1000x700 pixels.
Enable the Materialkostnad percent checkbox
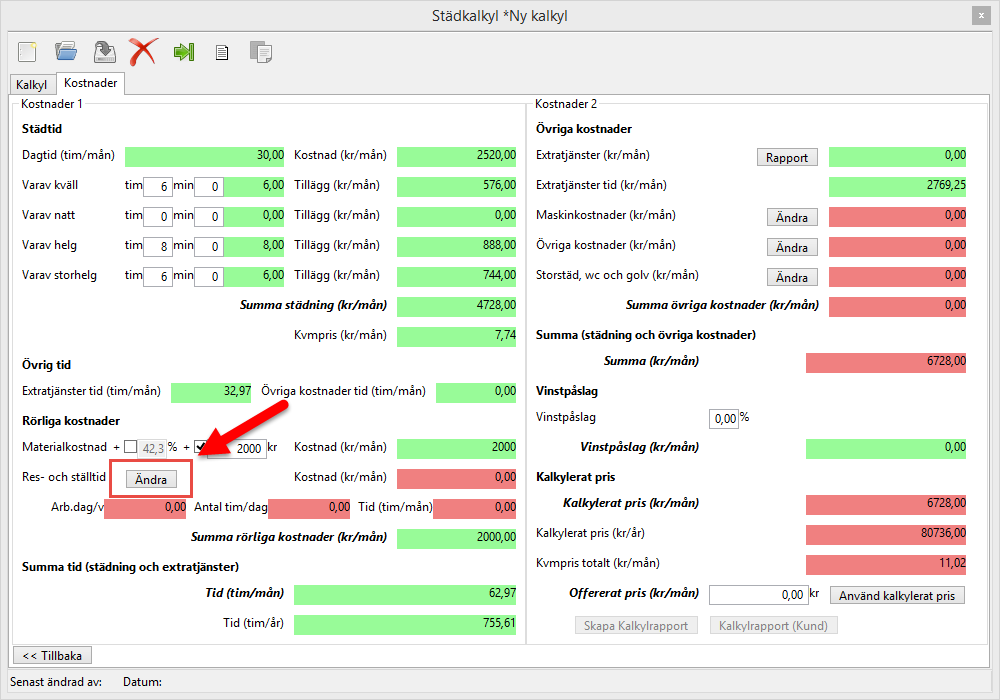[x=131, y=447]
